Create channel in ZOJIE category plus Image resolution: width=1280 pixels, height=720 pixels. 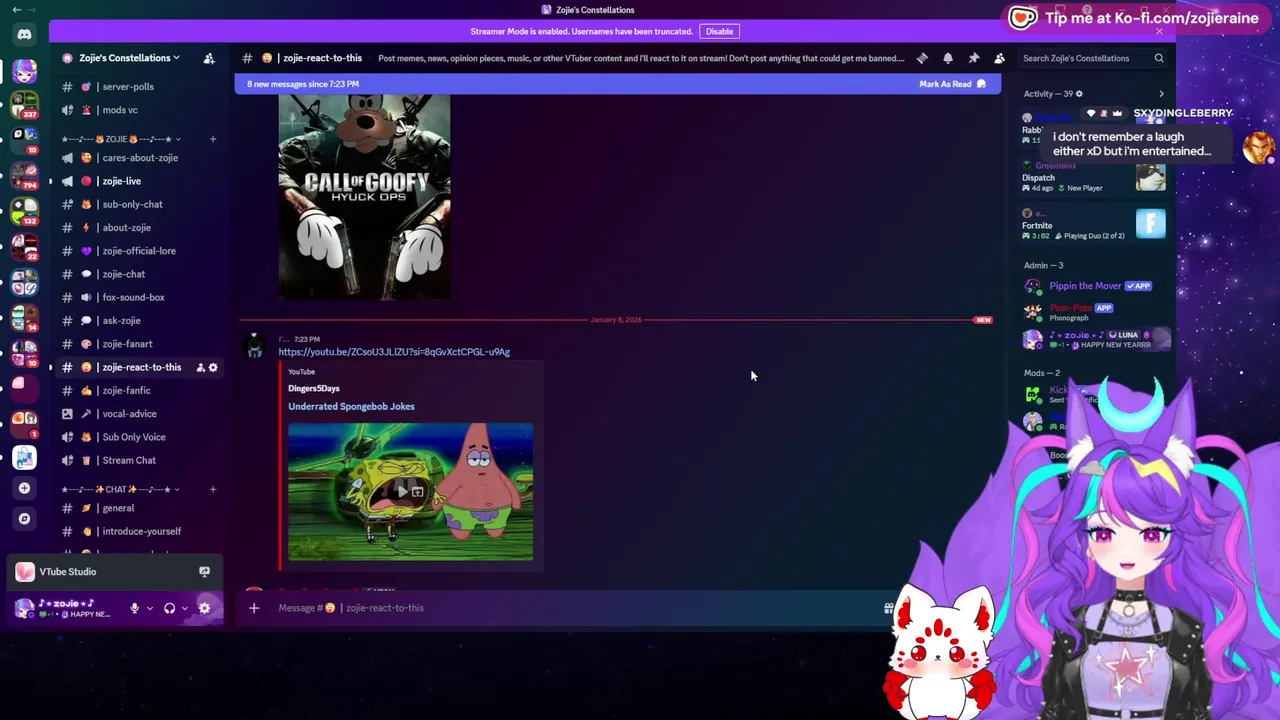213,139
